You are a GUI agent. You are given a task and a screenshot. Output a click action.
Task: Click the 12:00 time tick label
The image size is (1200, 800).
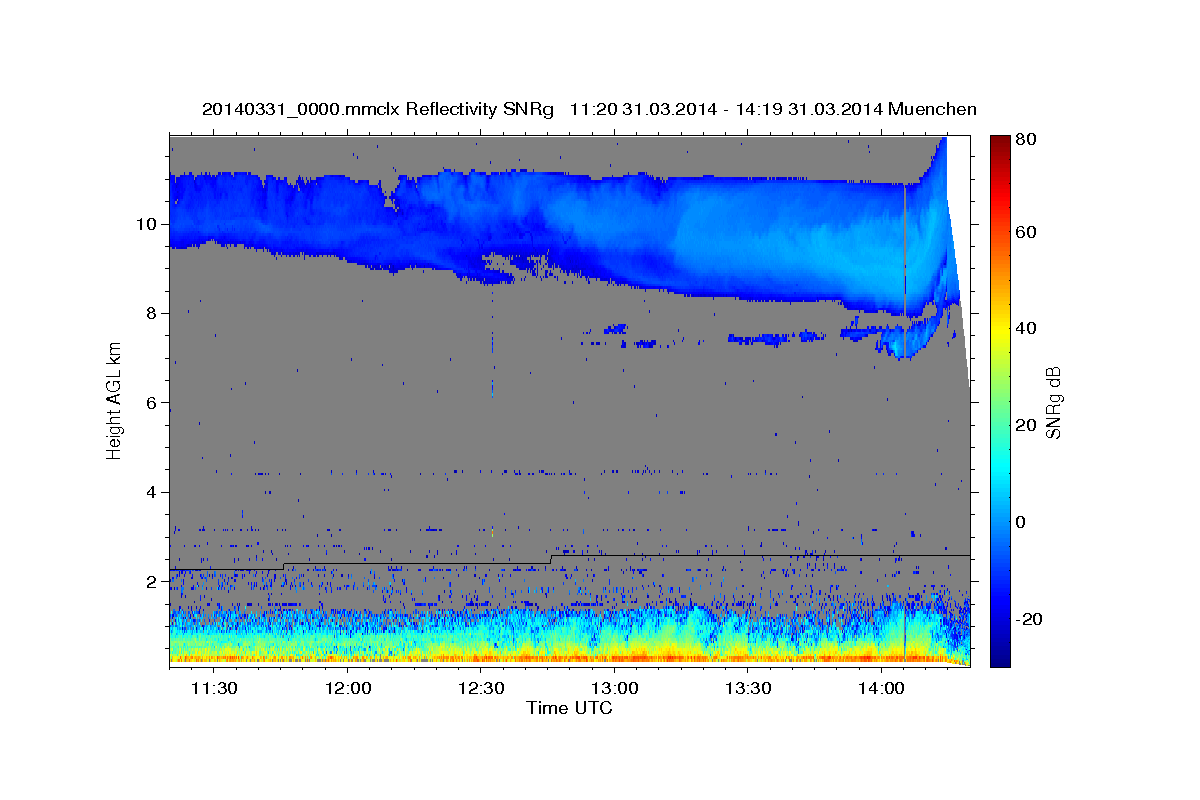[348, 689]
